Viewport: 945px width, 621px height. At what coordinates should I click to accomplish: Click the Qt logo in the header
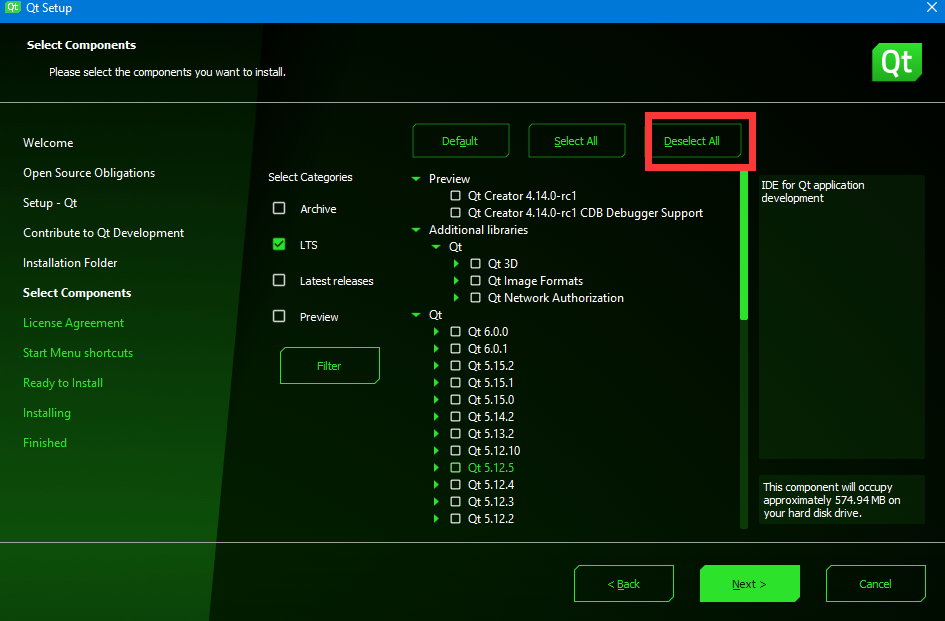[896, 62]
